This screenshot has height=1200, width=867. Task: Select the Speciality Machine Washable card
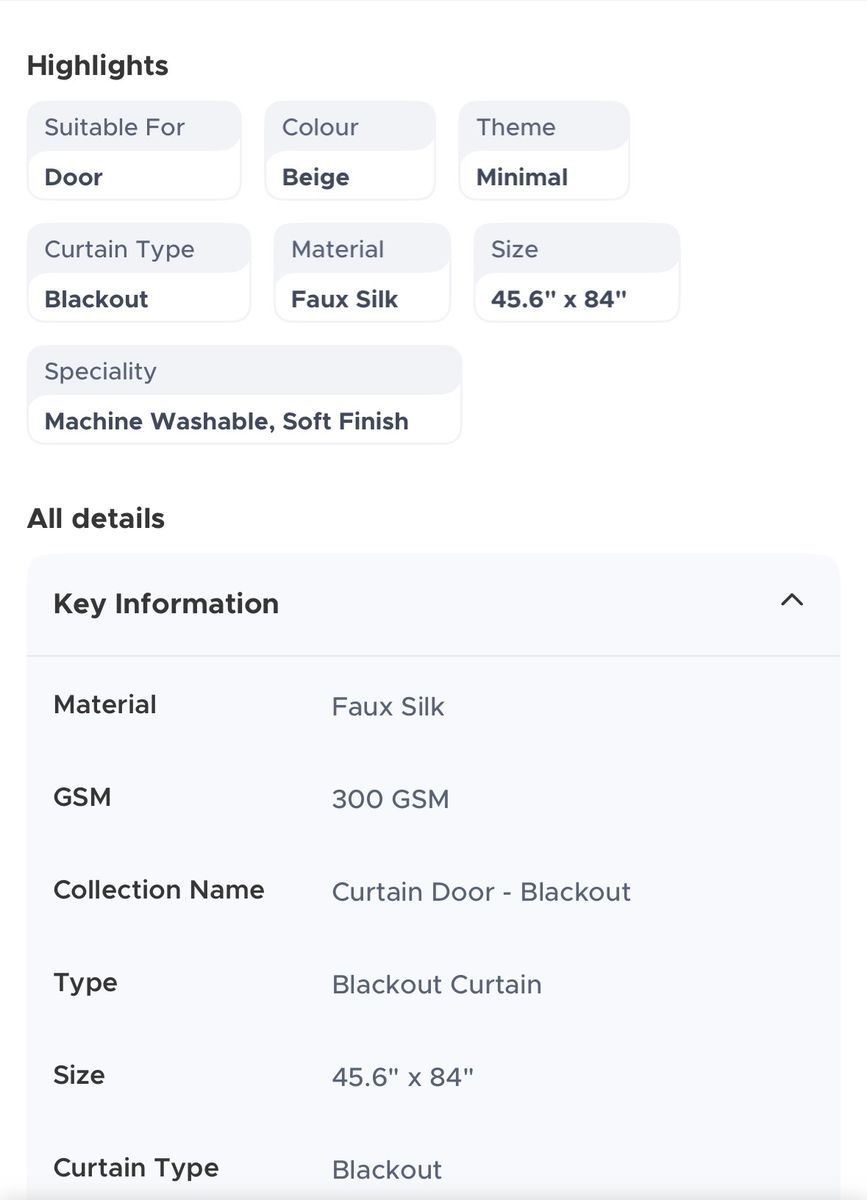[244, 395]
